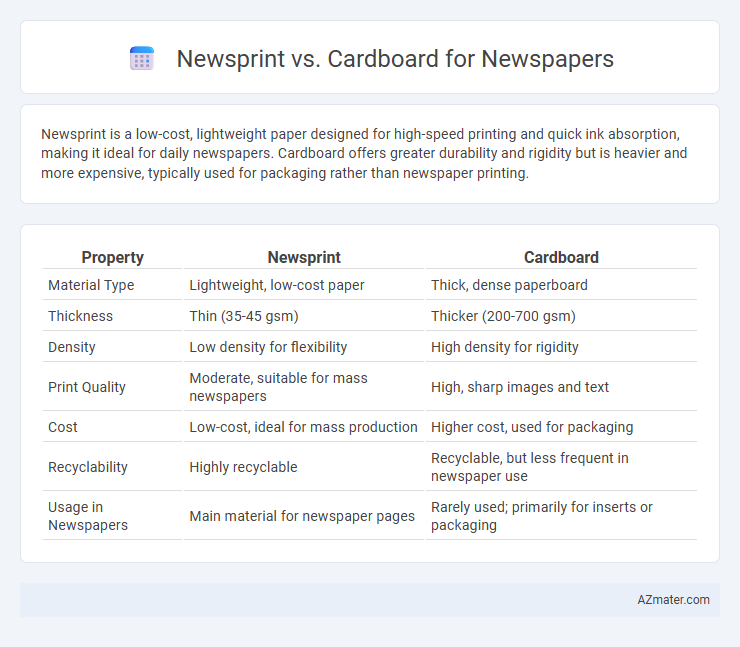Viewport: 740px width, 647px height.
Task: Click the 'Property' column header
Action: tap(112, 257)
